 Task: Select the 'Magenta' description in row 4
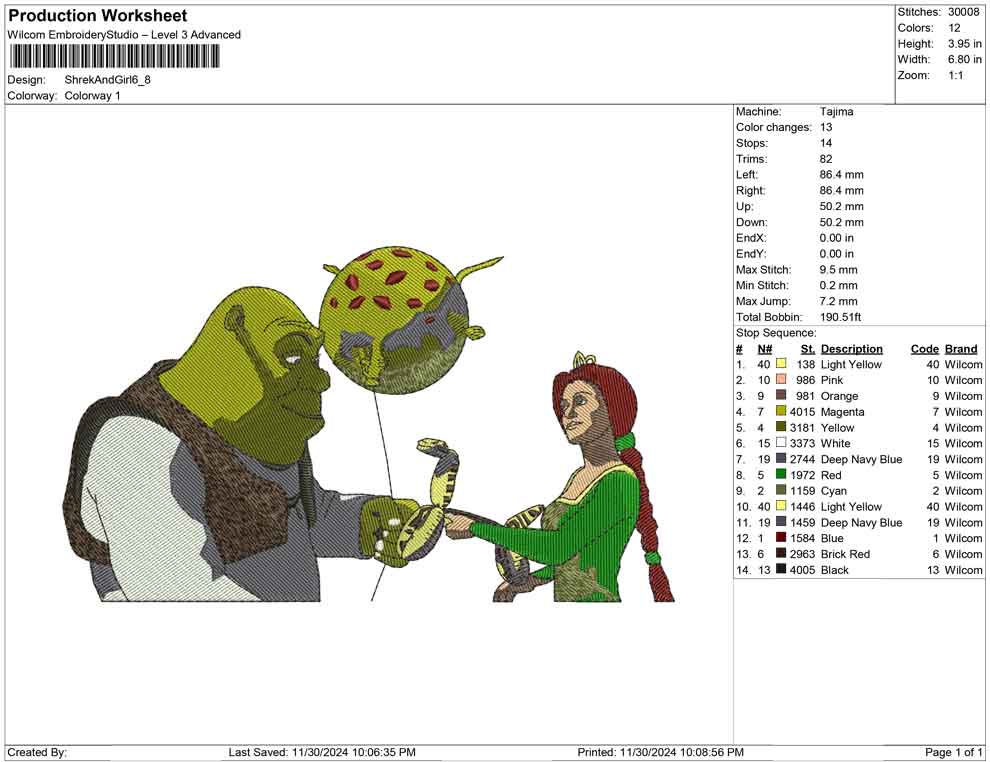pos(842,412)
